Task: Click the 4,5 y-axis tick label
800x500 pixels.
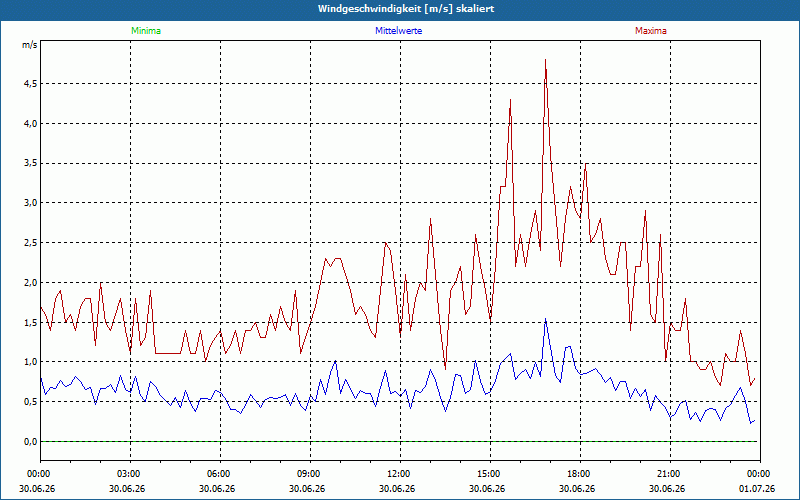Action: point(31,84)
